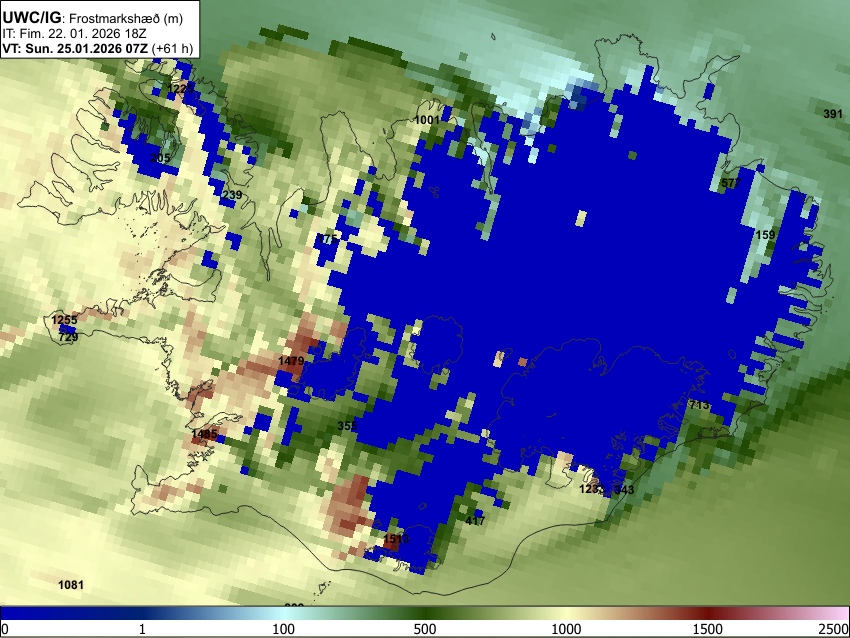Click the map value 205
The height and width of the screenshot is (638, 850).
(160, 158)
